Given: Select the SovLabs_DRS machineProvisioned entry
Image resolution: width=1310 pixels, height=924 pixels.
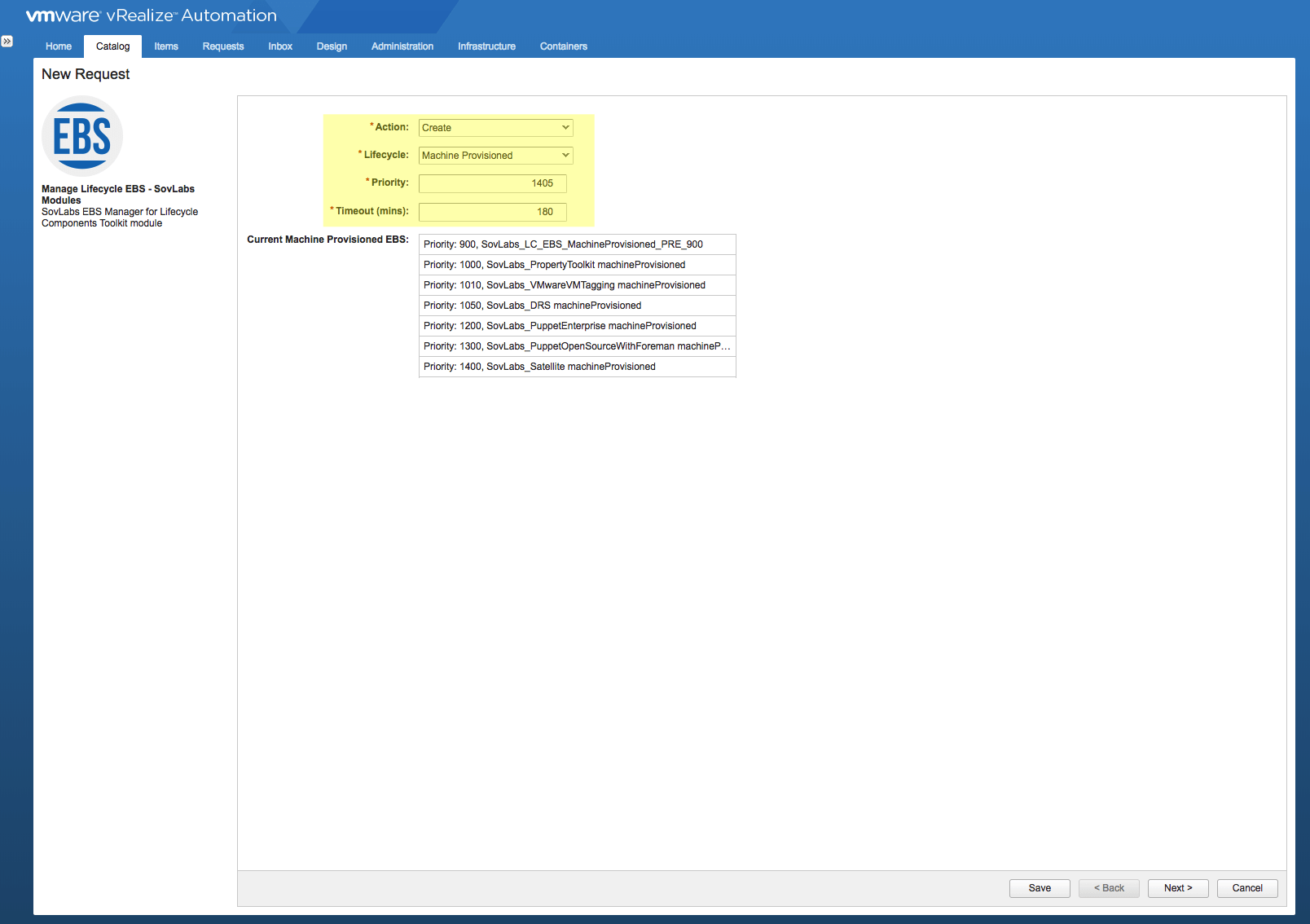Looking at the screenshot, I should point(577,306).
